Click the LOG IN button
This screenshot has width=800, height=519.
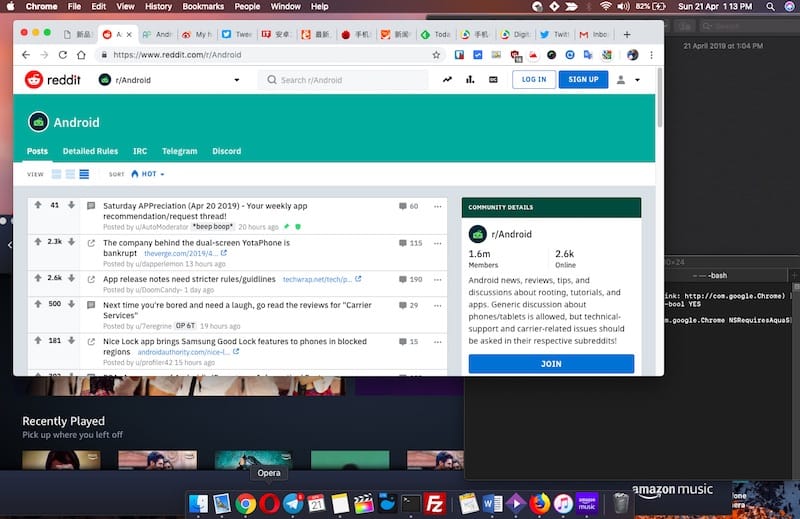[x=534, y=80]
